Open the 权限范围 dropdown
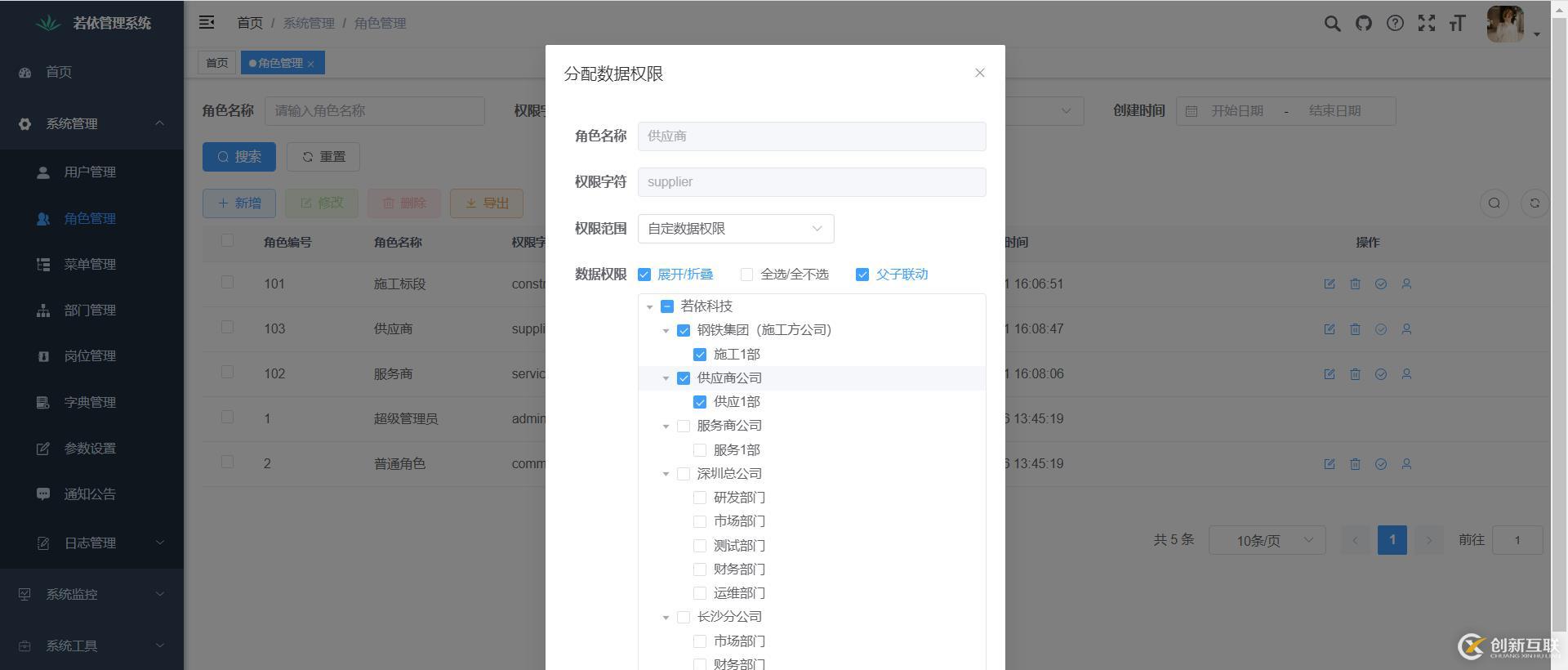The height and width of the screenshot is (670, 1568). [x=736, y=229]
